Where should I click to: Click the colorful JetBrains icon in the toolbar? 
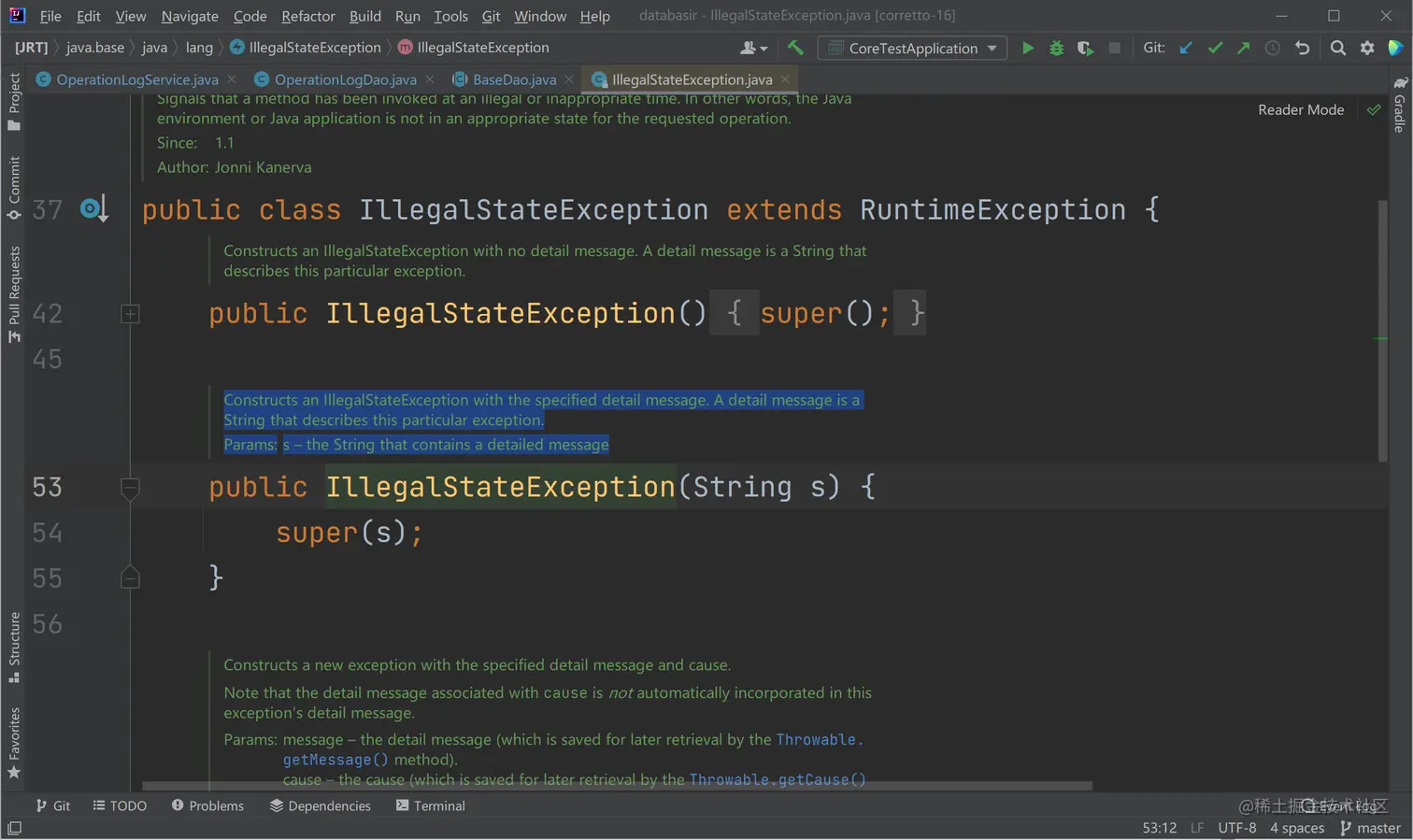1395,48
